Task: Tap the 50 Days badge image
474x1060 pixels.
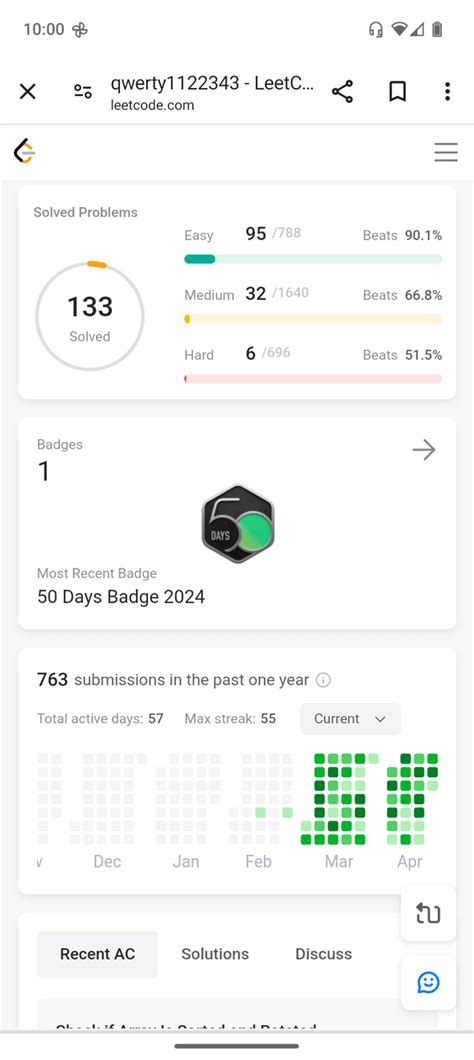Action: [x=238, y=524]
